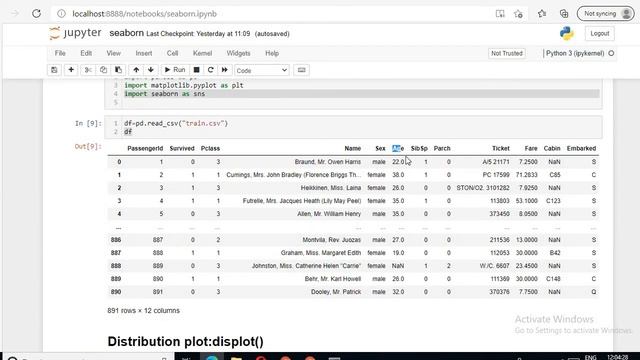View site information icon in address bar
The width and height of the screenshot is (640, 360).
coord(61,14)
